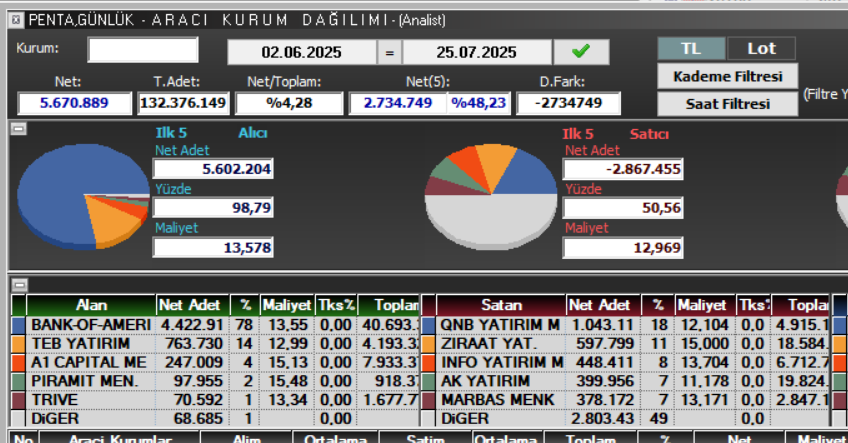Click Maliyet header in Satan table
The width and height of the screenshot is (848, 443).
pyautogui.click(x=705, y=305)
